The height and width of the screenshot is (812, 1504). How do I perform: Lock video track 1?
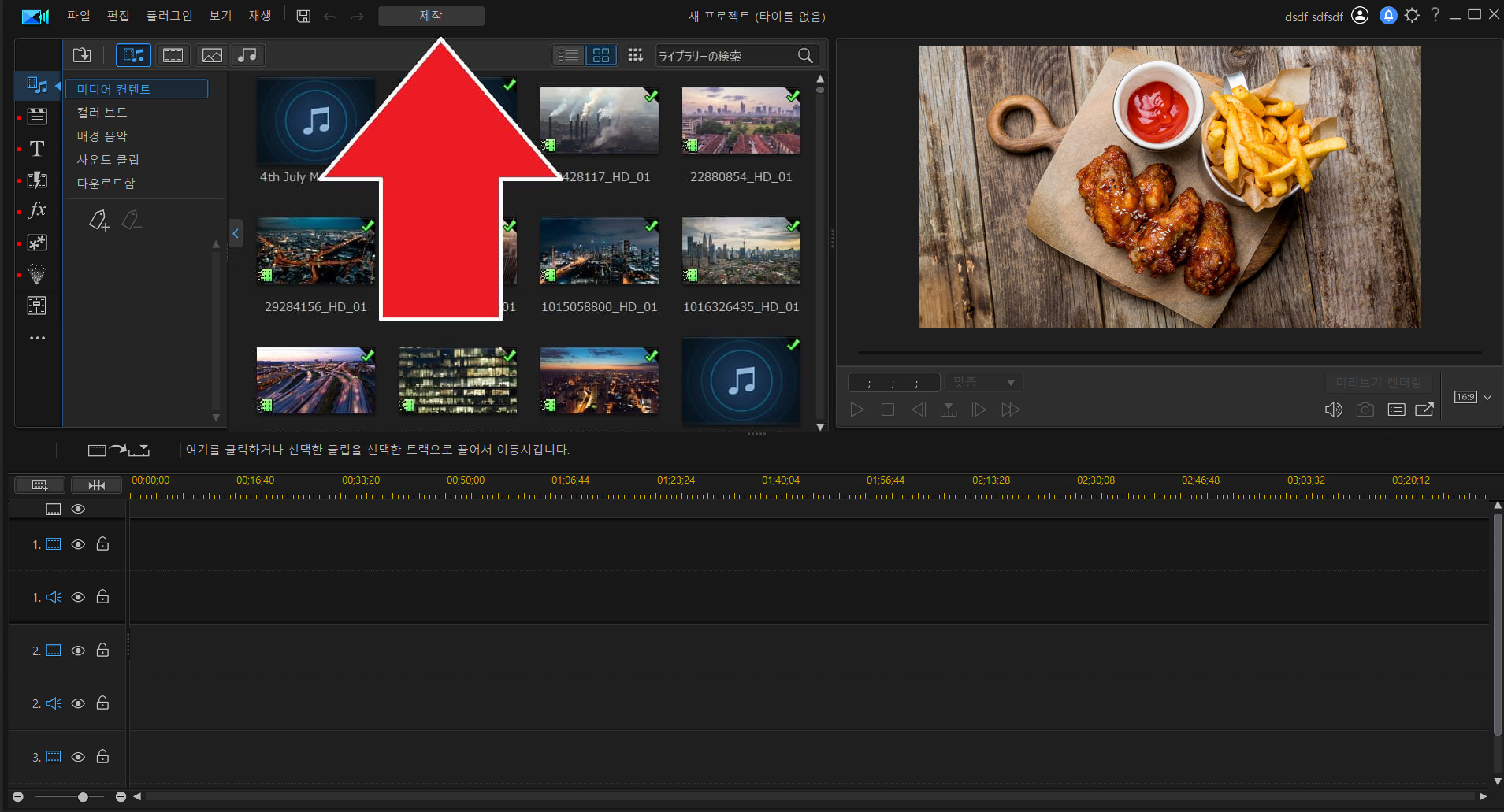coord(102,543)
